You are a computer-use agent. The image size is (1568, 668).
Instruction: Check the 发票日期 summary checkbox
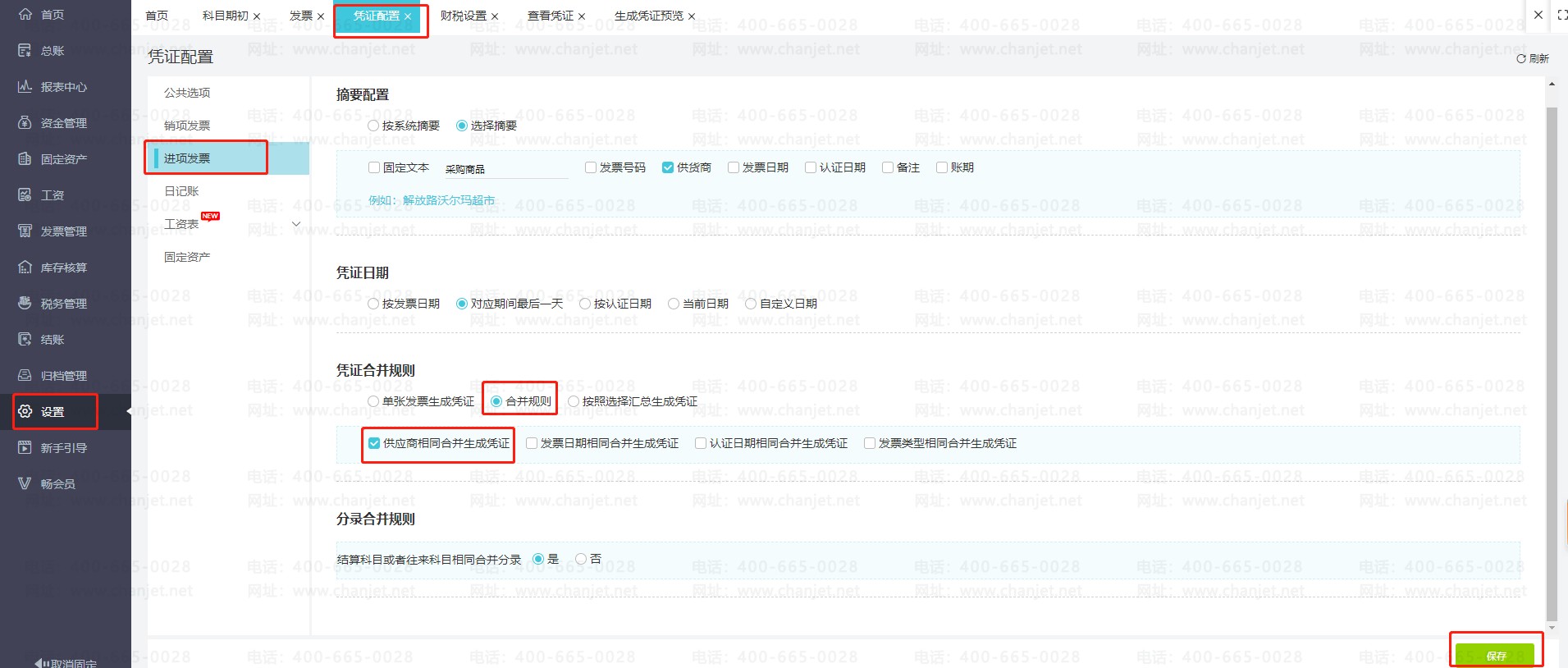click(734, 167)
